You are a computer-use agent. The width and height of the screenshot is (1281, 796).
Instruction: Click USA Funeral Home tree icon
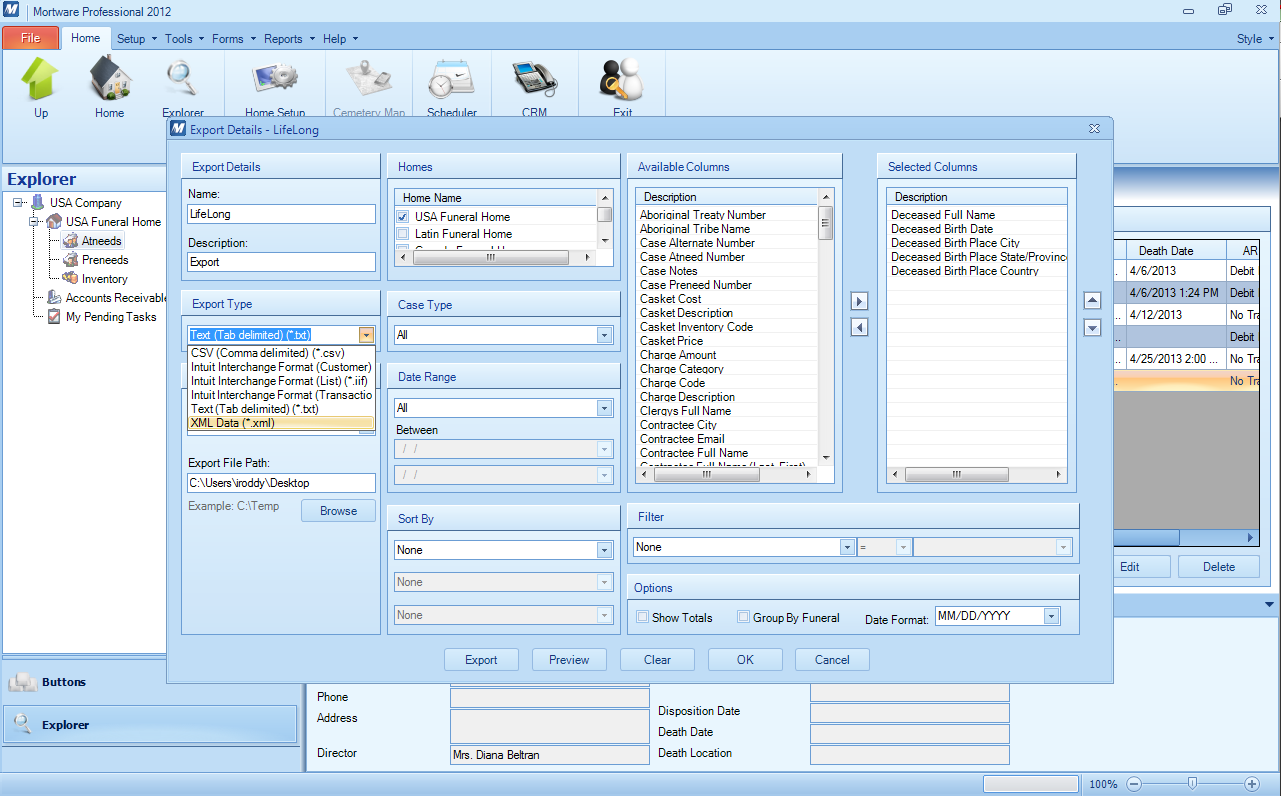[54, 222]
